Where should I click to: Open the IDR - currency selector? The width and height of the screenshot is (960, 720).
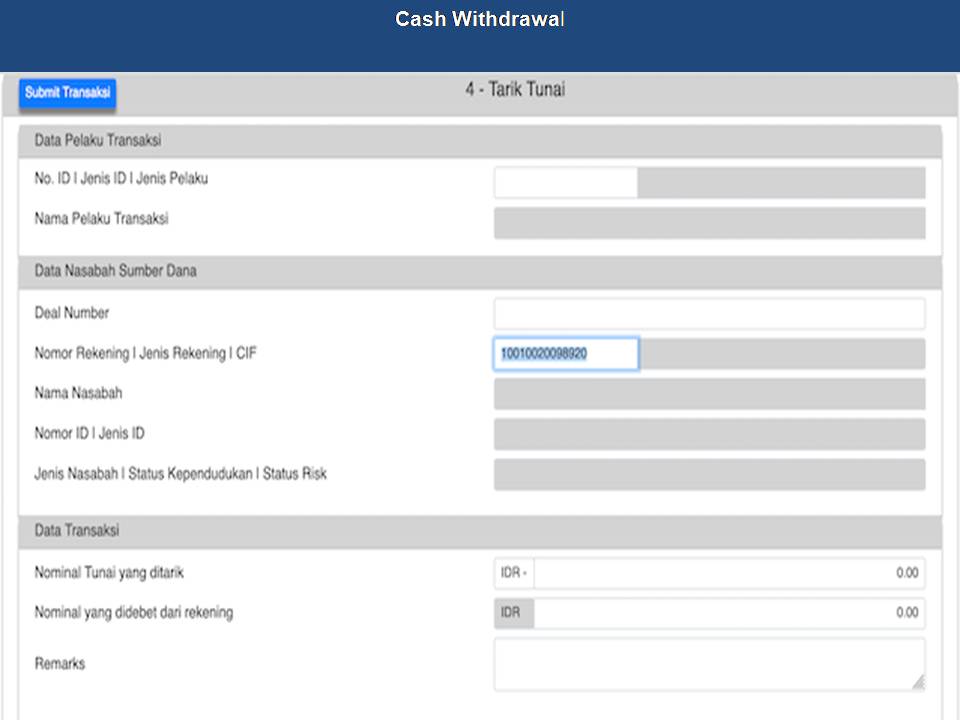coord(515,574)
